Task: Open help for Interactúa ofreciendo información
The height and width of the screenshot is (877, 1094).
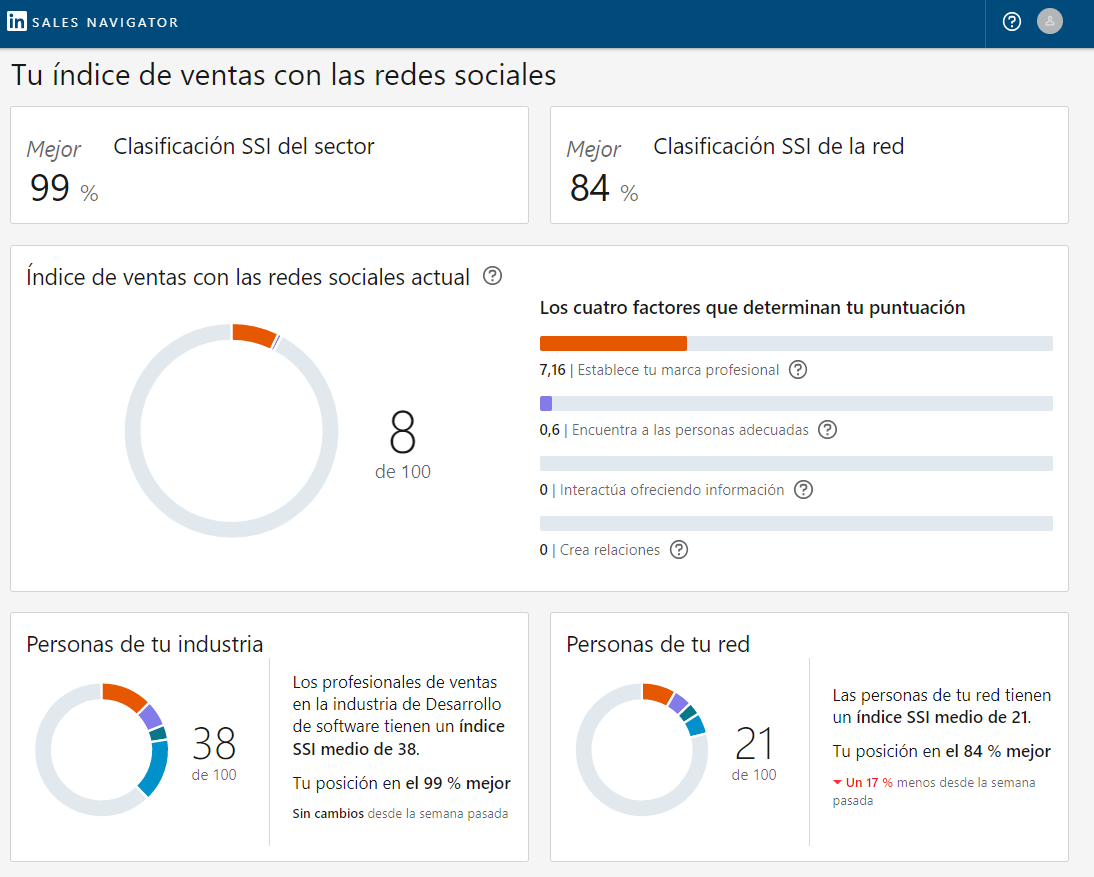Action: point(804,490)
